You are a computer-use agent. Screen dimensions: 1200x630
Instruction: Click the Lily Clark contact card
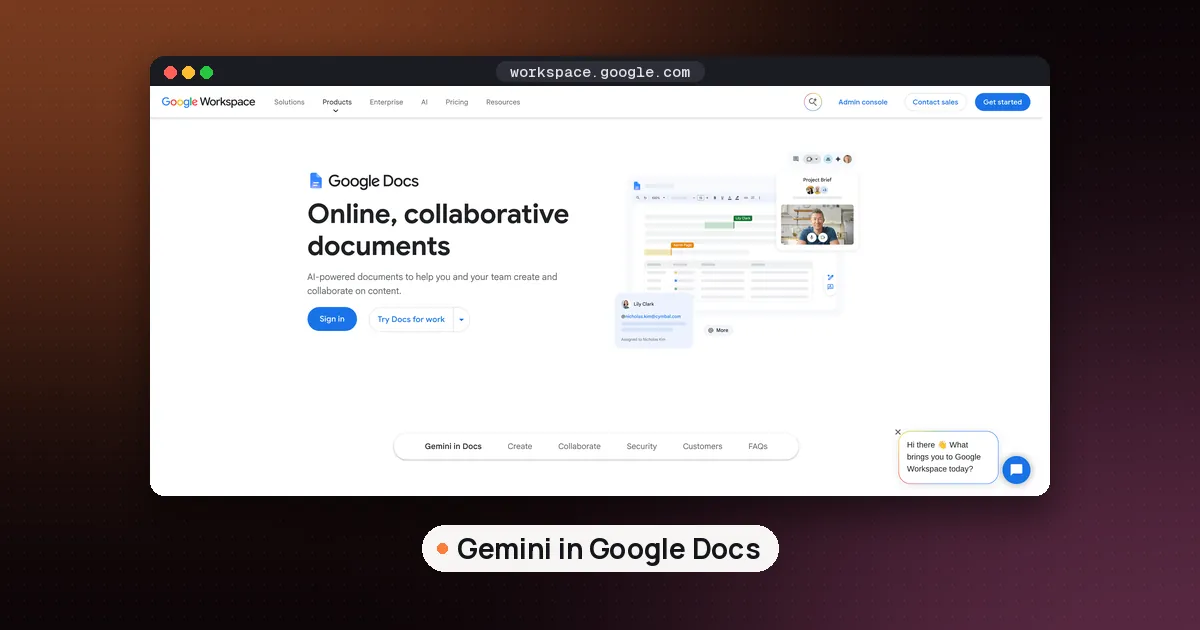coord(654,321)
